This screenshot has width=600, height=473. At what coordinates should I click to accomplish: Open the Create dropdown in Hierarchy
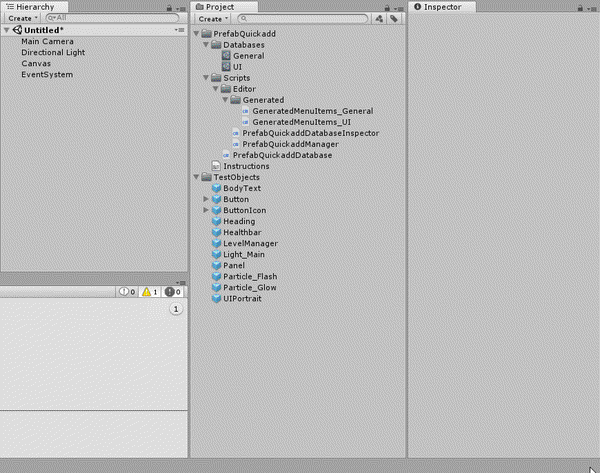20,19
